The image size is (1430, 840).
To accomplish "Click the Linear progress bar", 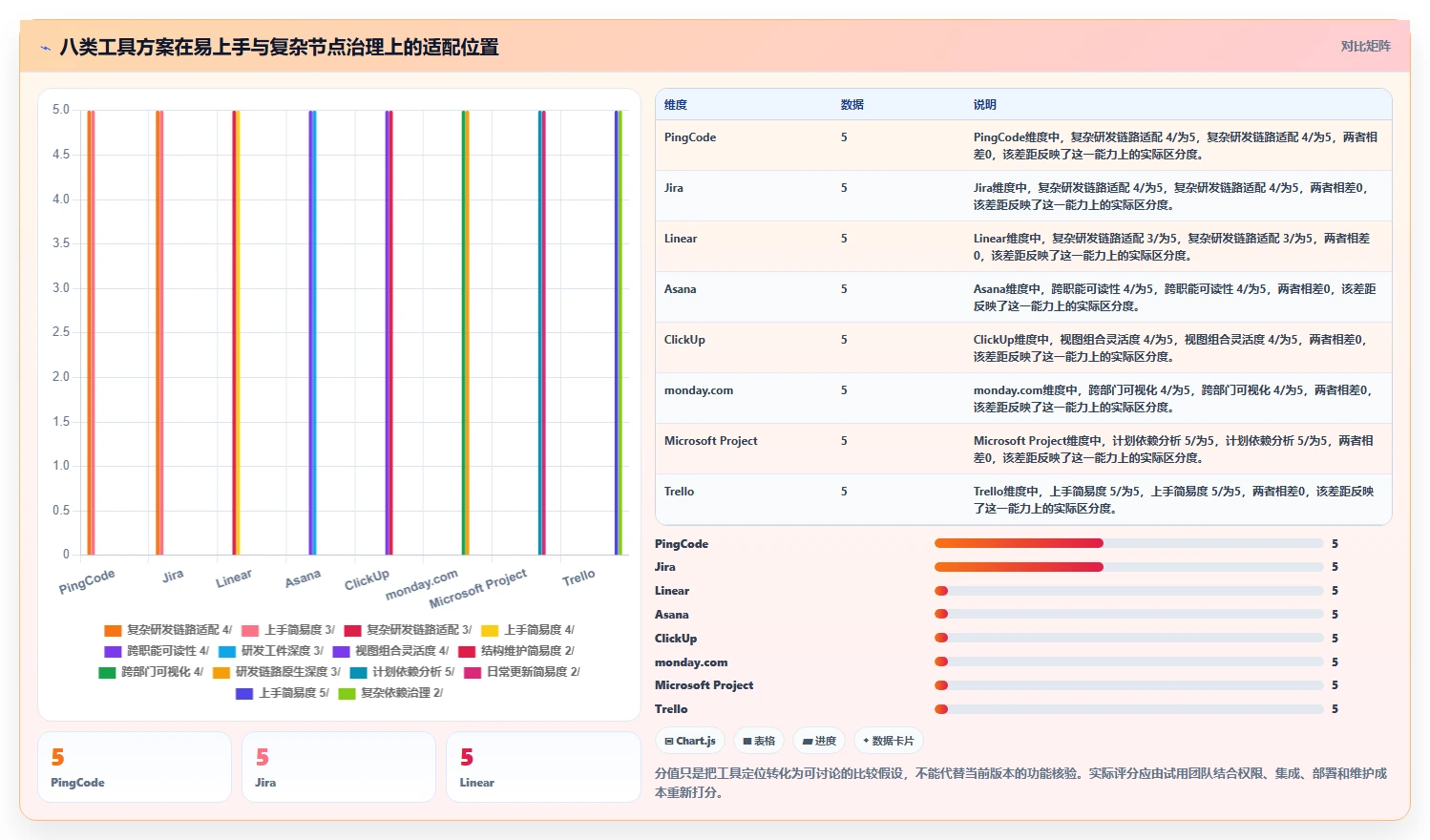I will 1128,591.
